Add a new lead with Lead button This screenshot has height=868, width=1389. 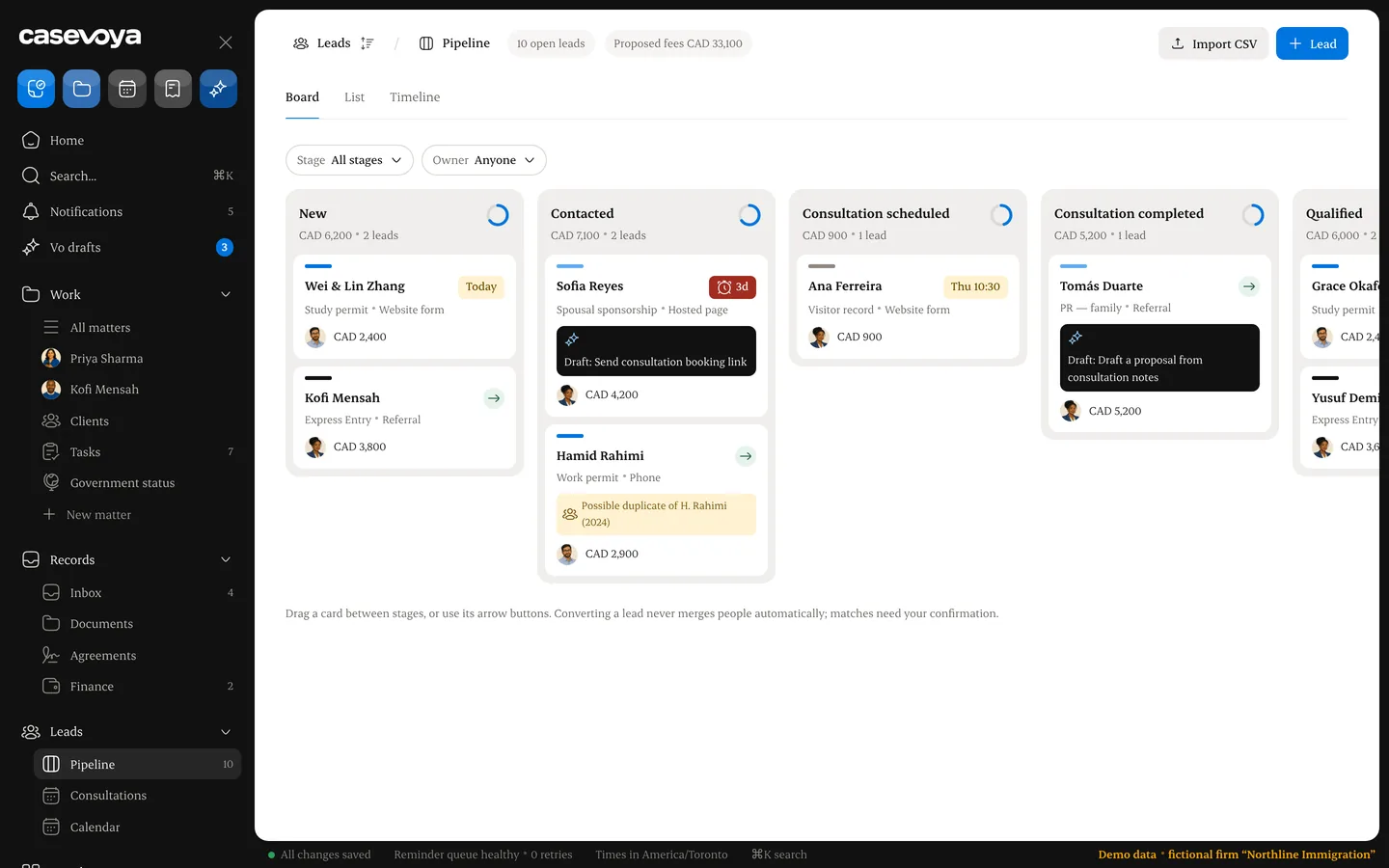click(x=1312, y=43)
